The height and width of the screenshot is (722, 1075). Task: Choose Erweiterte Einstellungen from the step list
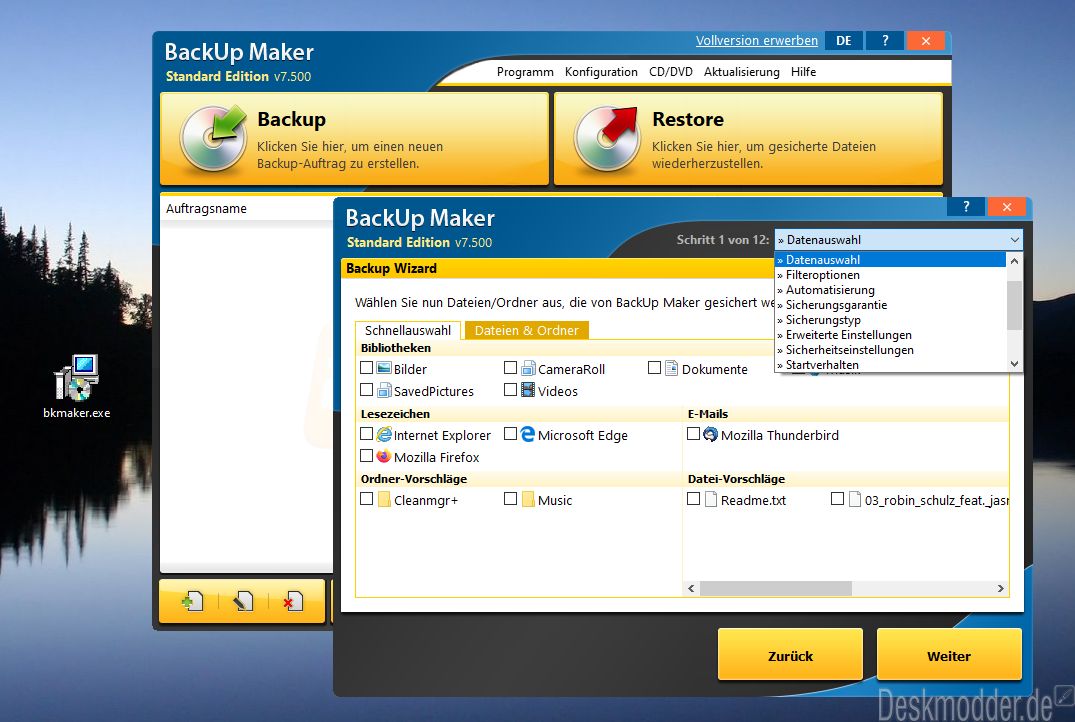[890, 335]
